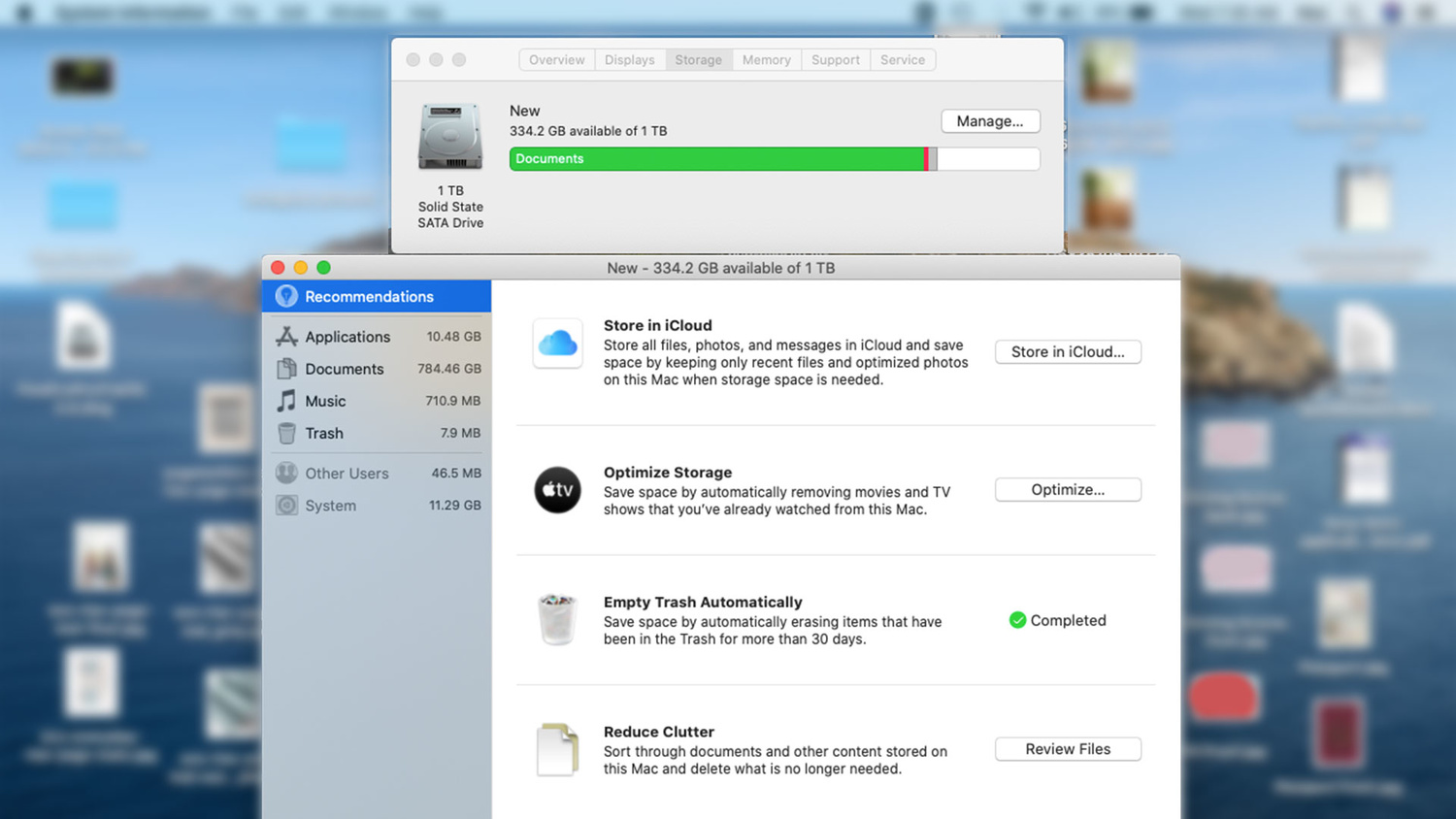The height and width of the screenshot is (819, 1456).
Task: Click the Optimize... button
Action: click(1067, 490)
